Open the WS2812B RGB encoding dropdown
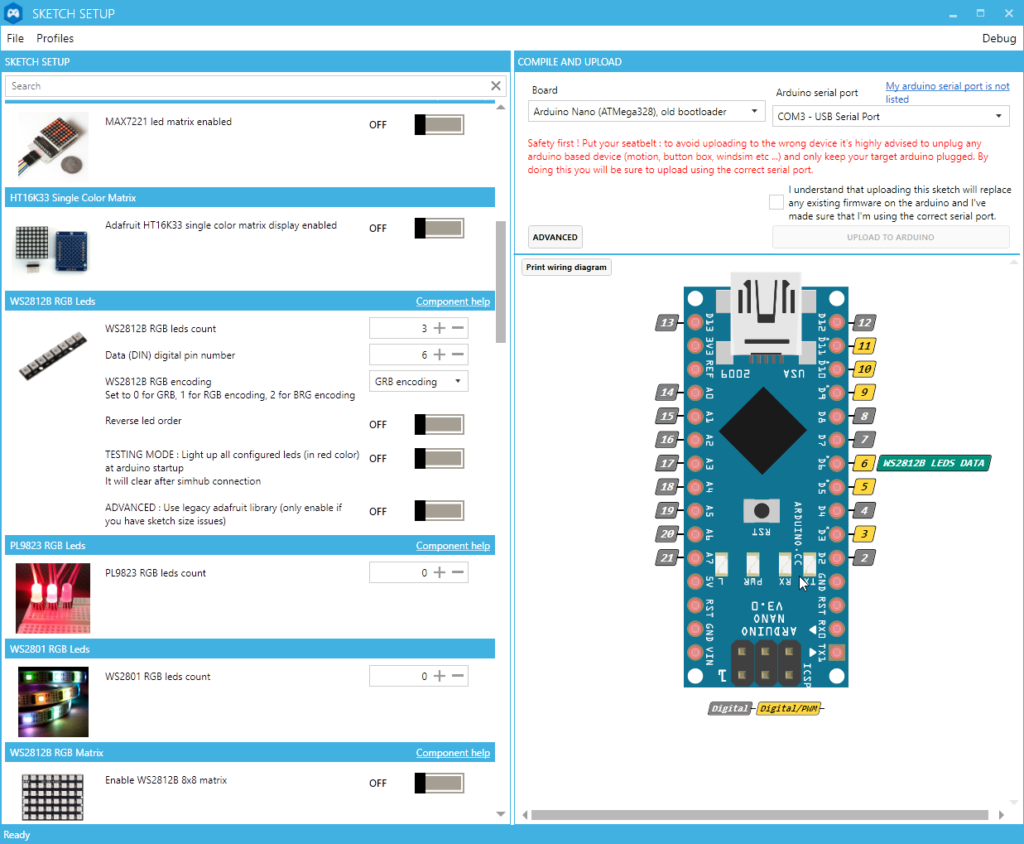Screen dimensions: 1024x844 tap(419, 381)
